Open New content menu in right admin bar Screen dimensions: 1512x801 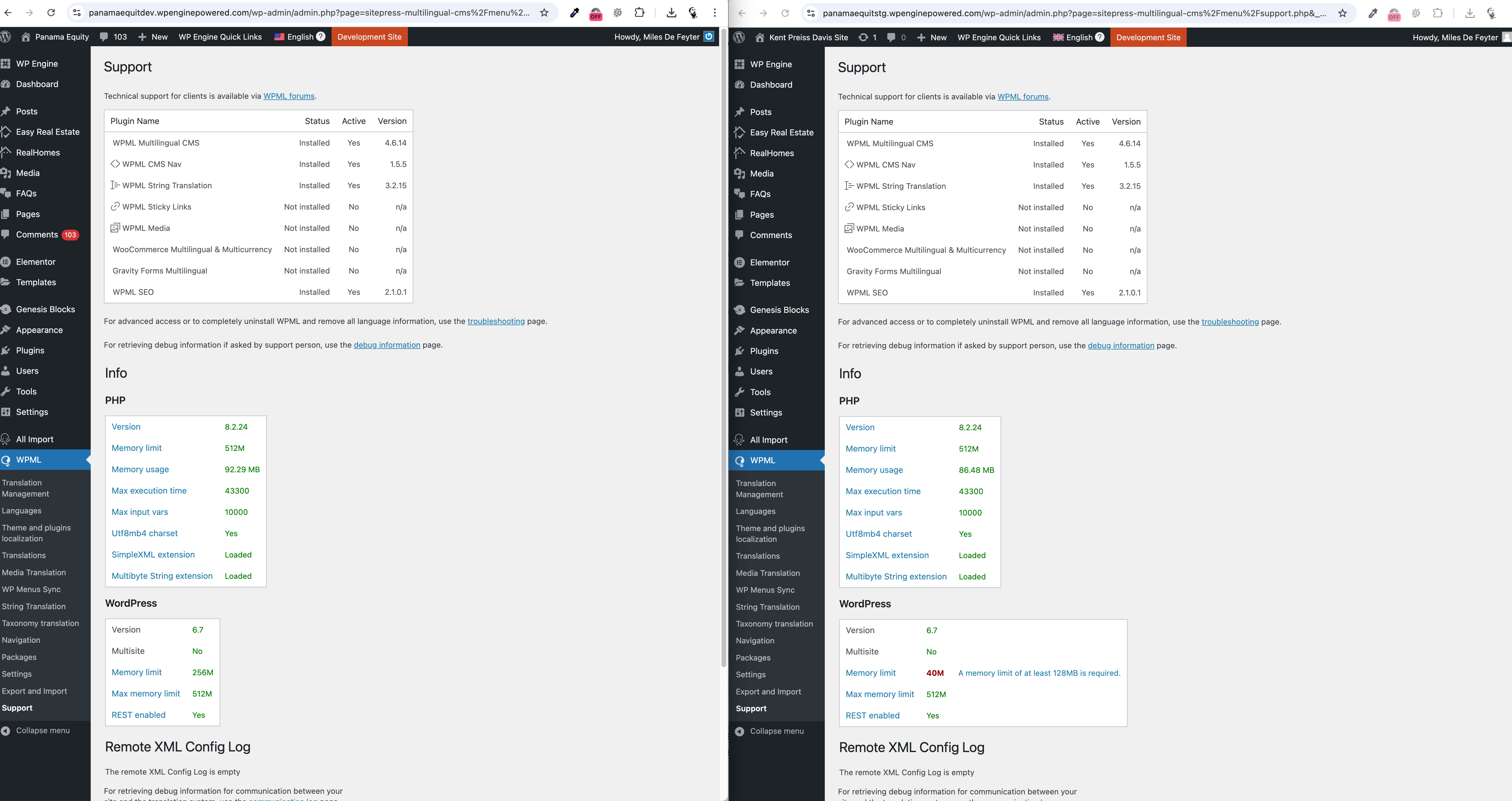pyautogui.click(x=931, y=37)
